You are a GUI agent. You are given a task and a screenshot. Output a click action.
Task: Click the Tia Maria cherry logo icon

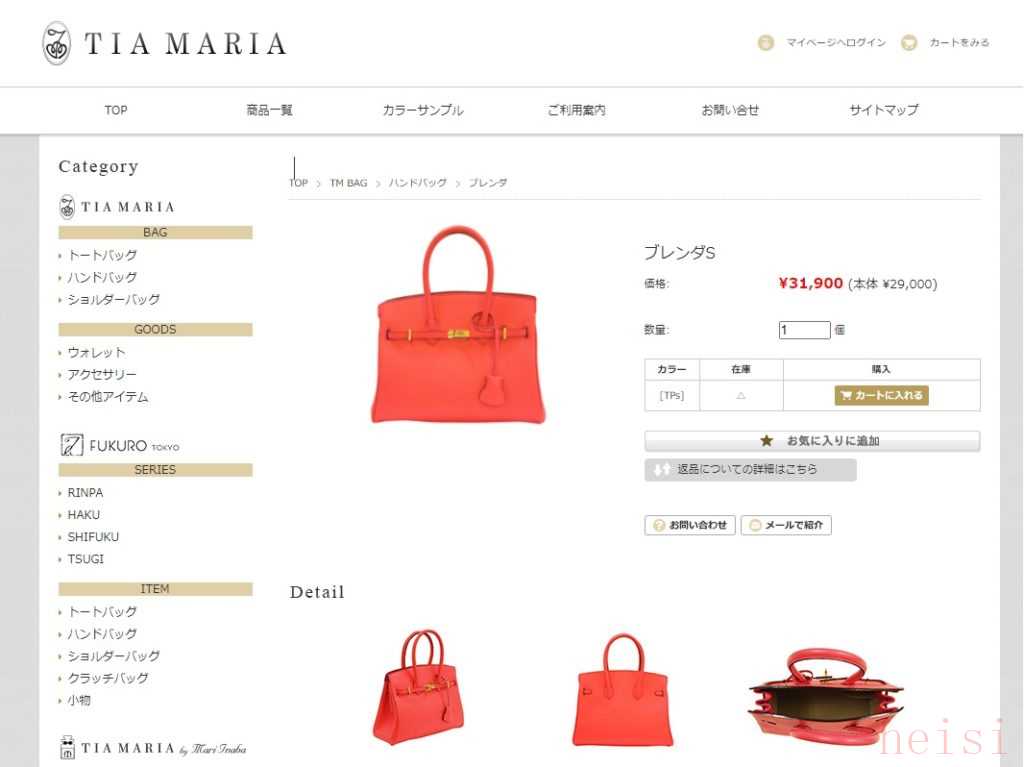(56, 44)
